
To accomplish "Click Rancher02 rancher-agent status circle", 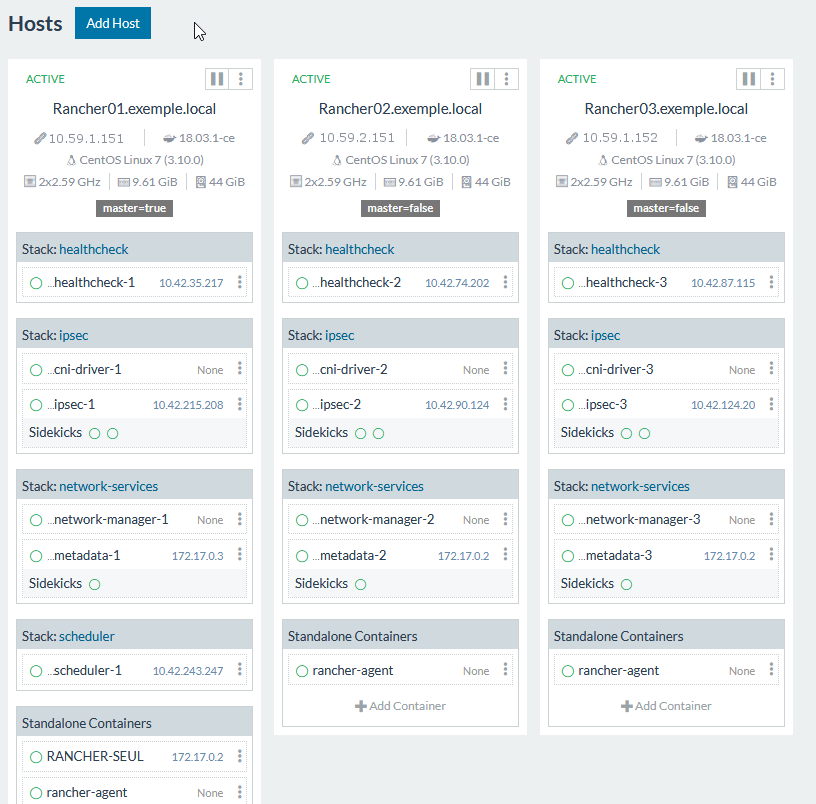I will [302, 671].
